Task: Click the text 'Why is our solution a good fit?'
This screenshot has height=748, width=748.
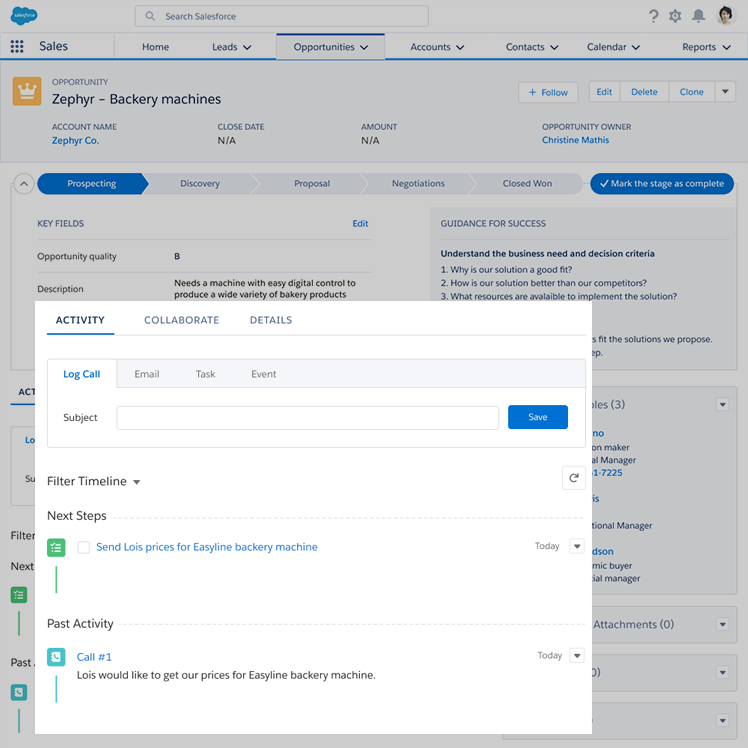Action: 511,270
